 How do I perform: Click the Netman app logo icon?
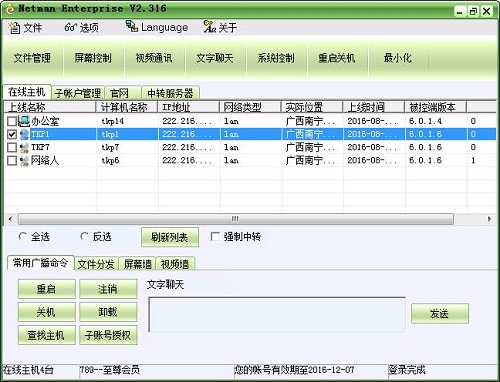point(9,8)
